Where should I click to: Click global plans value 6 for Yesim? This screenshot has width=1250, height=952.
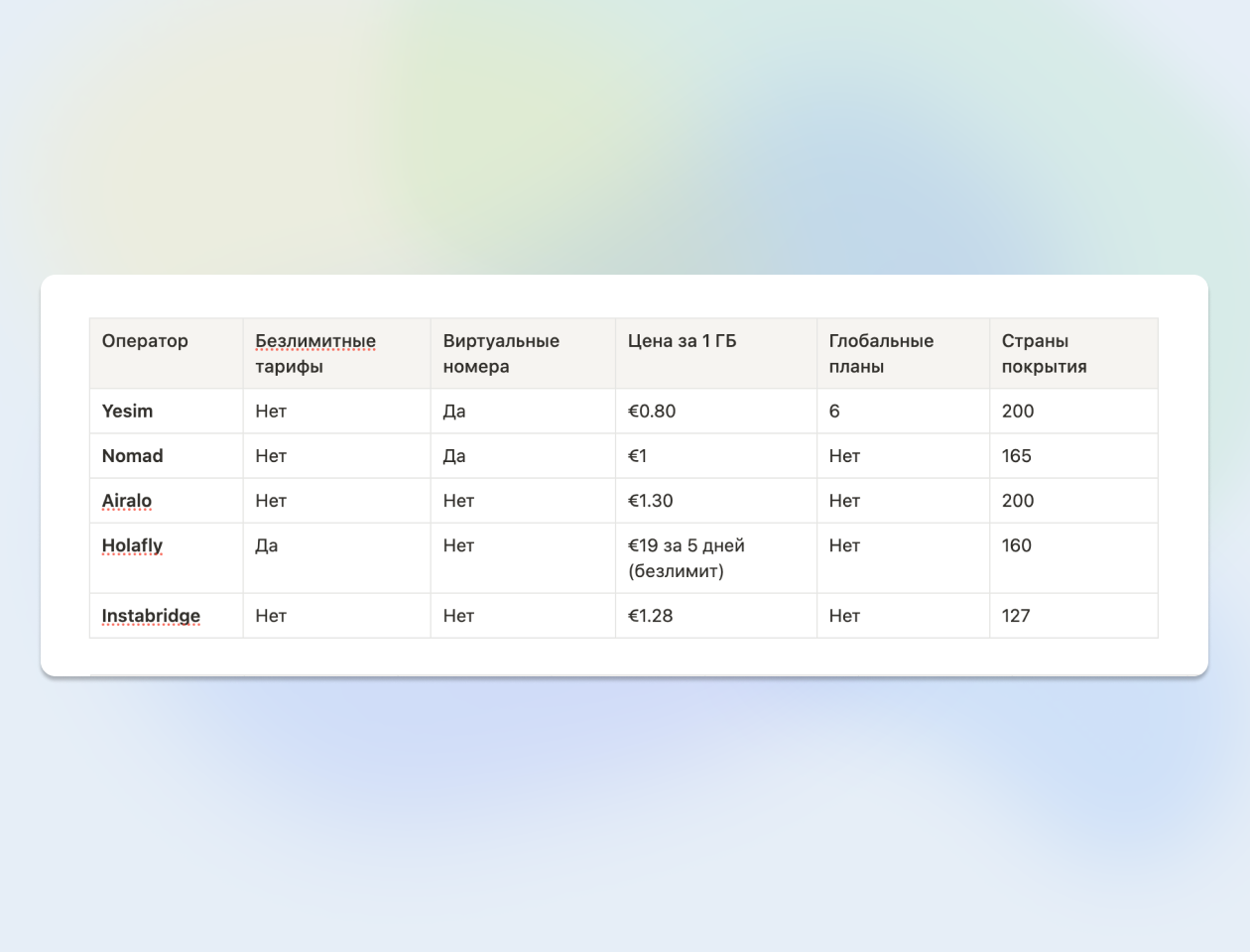point(904,411)
